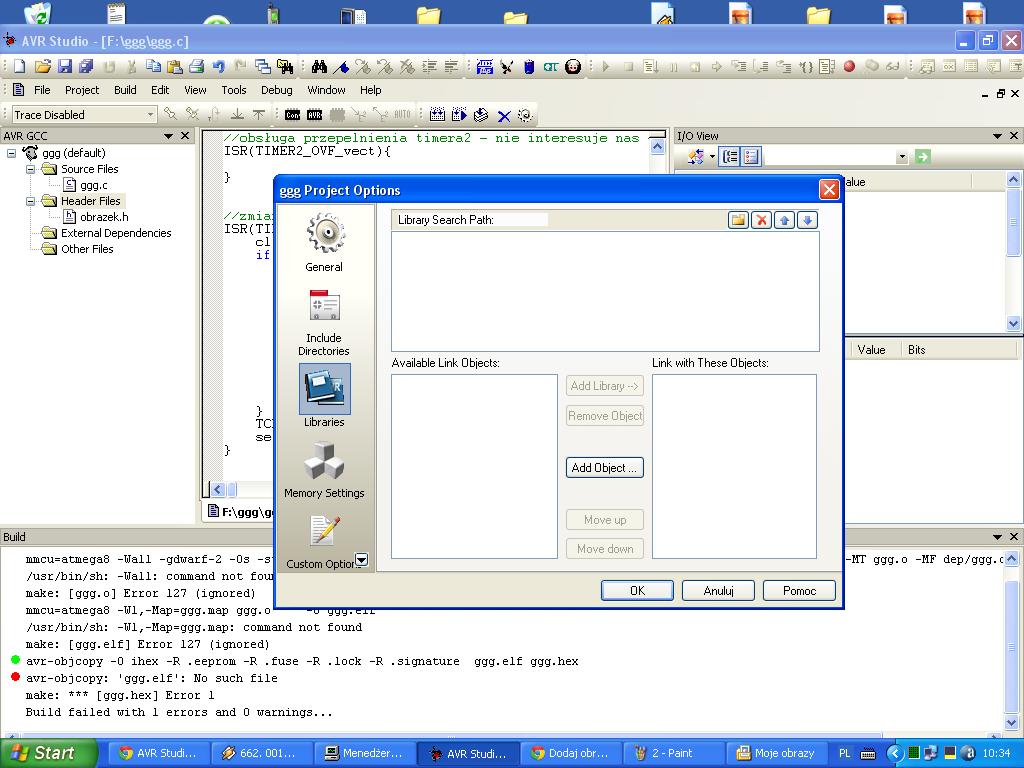Open the Build menu
1024x768 pixels.
pyautogui.click(x=125, y=90)
